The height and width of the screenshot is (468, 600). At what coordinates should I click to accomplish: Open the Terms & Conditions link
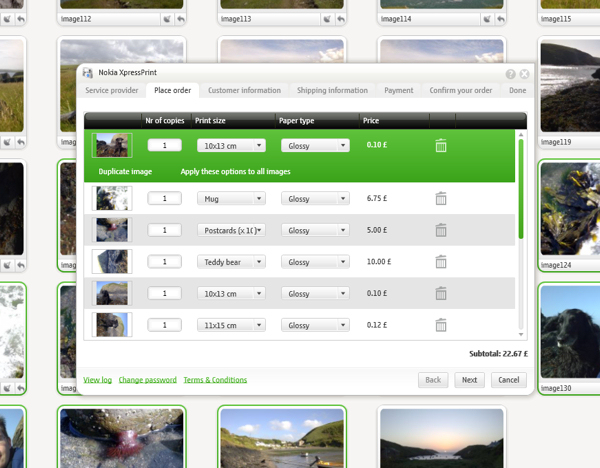pos(215,380)
